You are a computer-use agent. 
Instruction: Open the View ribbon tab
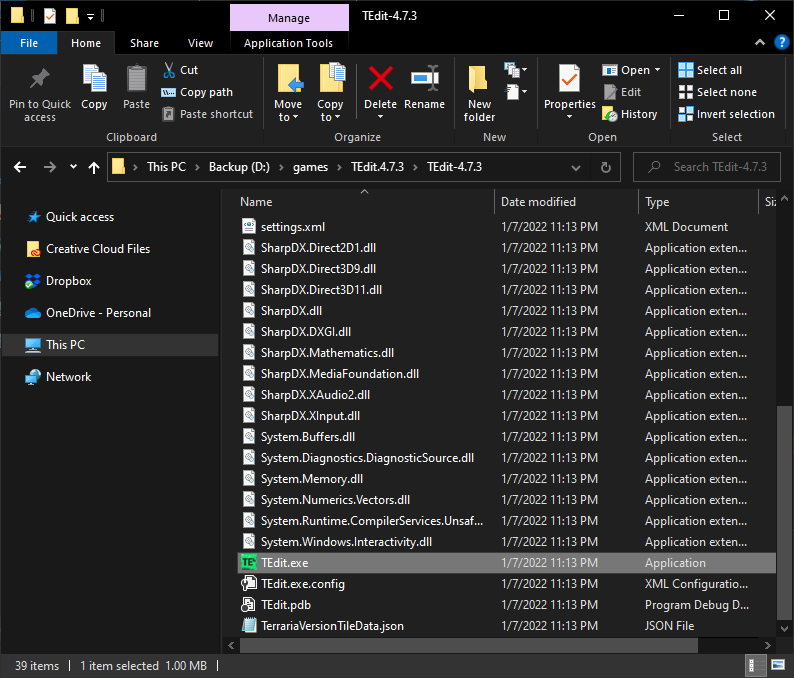200,43
